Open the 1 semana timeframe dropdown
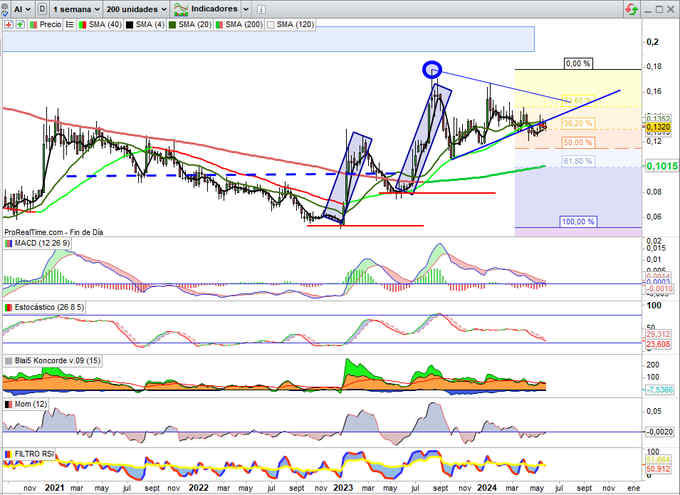 [x=76, y=9]
